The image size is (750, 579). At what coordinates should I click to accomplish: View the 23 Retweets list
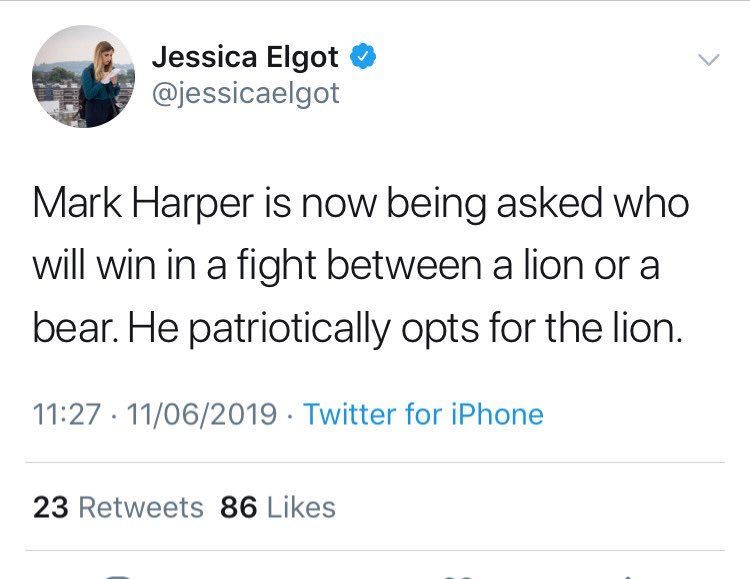click(118, 507)
